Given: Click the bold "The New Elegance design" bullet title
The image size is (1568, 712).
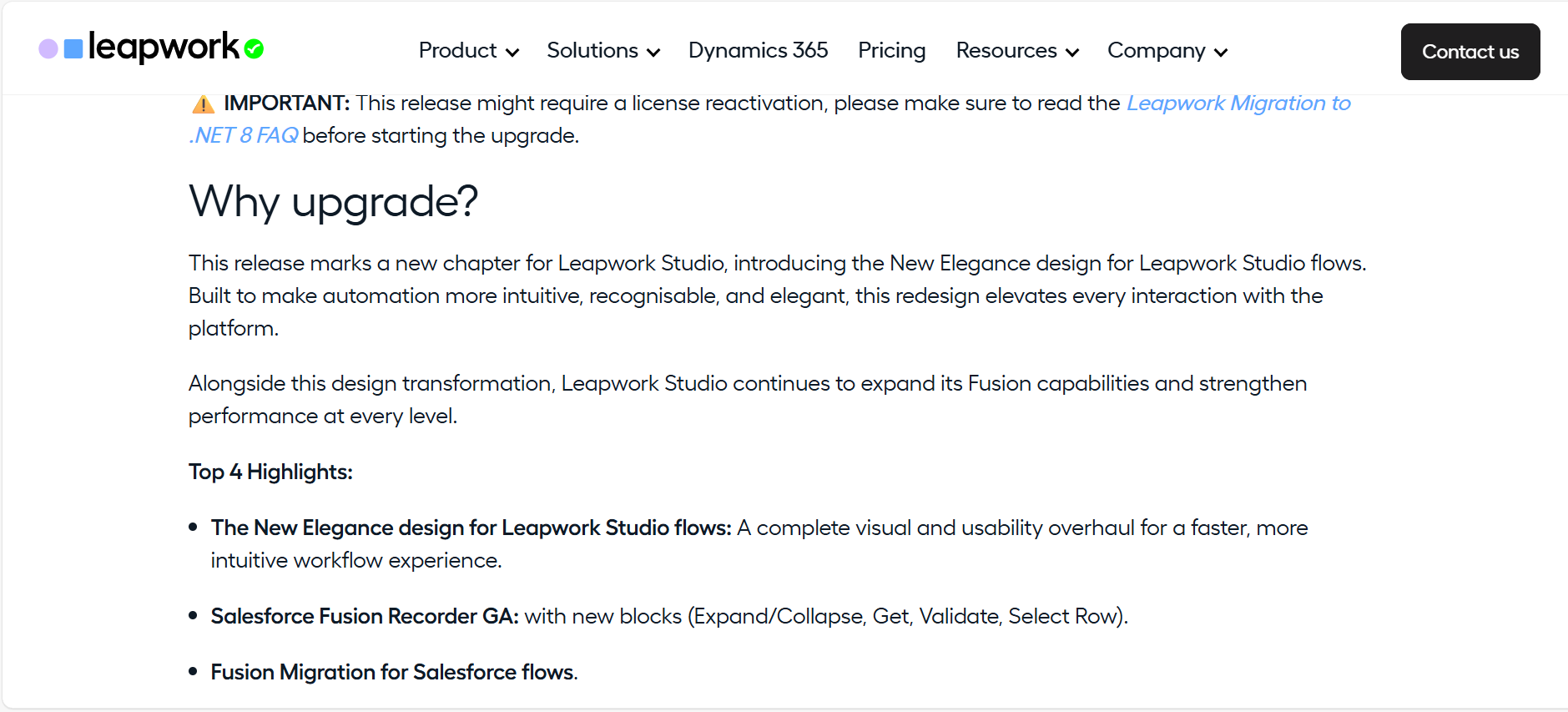Looking at the screenshot, I should [x=471, y=528].
